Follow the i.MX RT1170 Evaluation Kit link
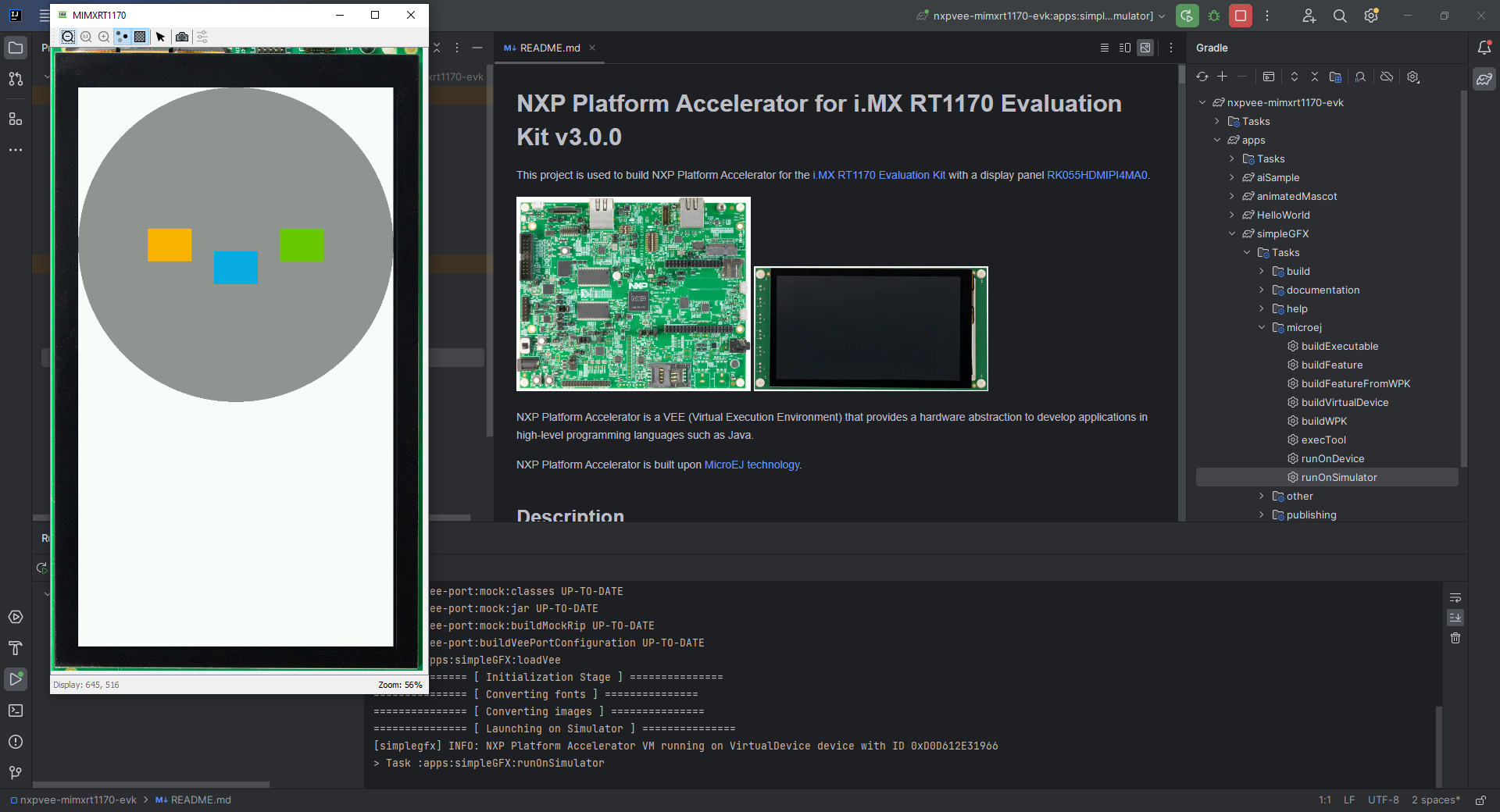 tap(879, 175)
